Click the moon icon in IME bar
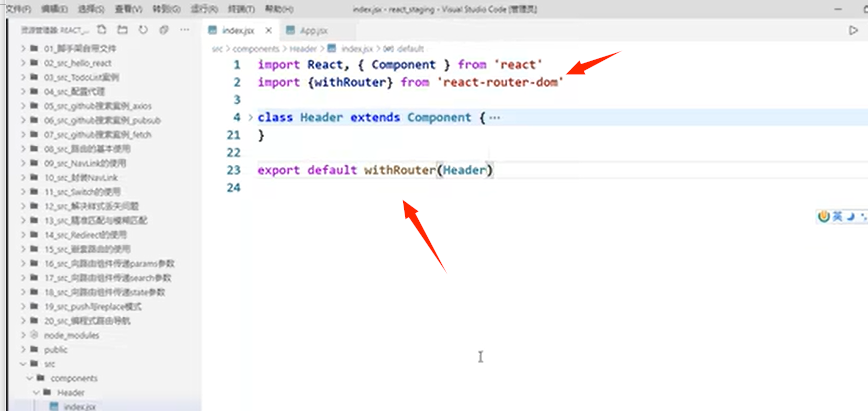The height and width of the screenshot is (411, 868). click(850, 217)
